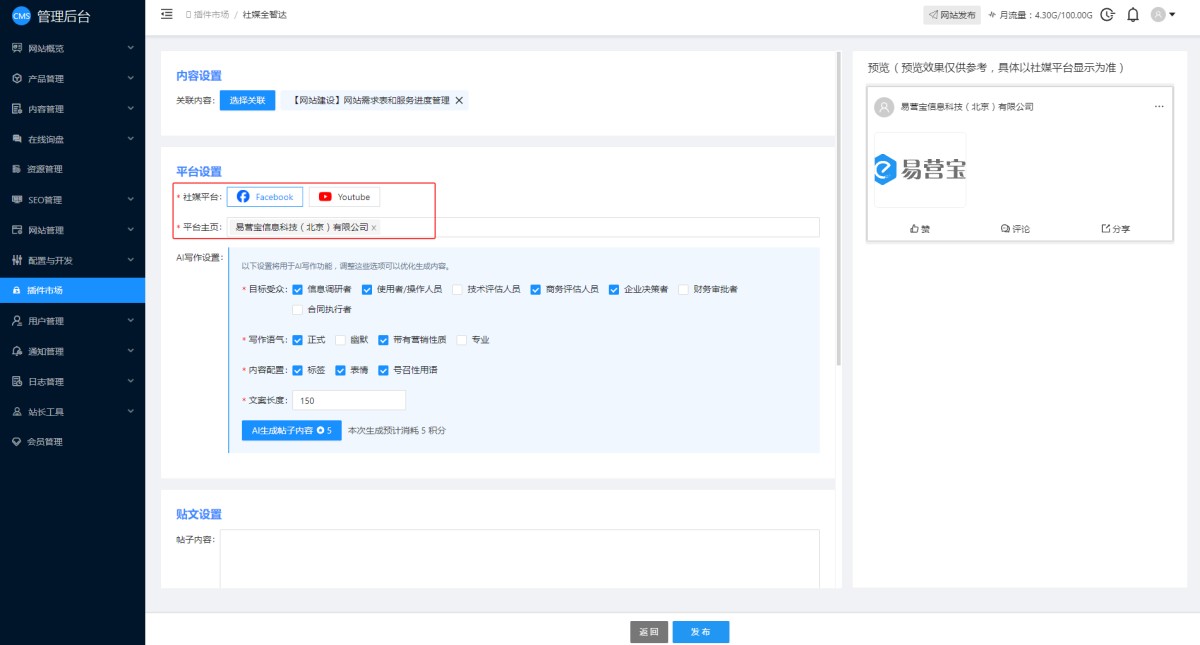
Task: Enable the 技术评估人员 checkbox
Action: (x=458, y=289)
